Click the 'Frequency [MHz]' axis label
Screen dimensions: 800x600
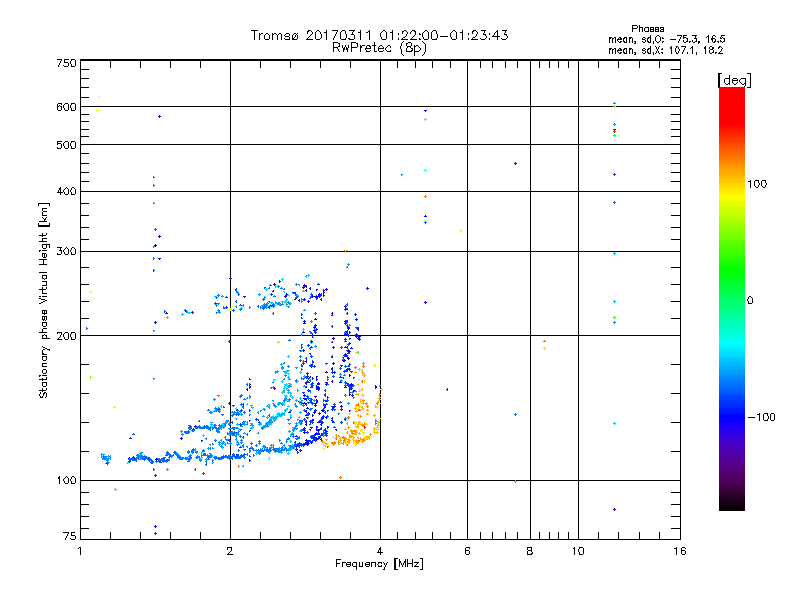click(x=379, y=564)
